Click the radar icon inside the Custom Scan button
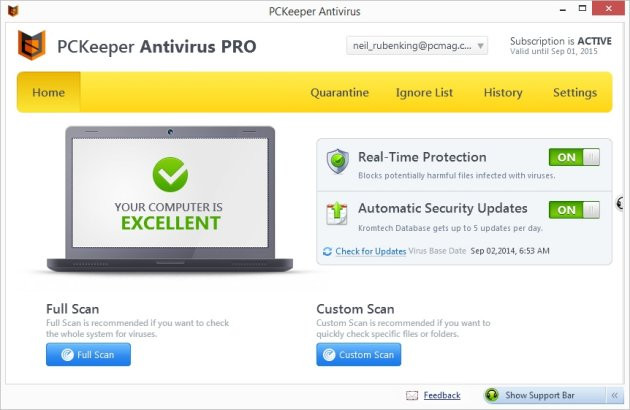The width and height of the screenshot is (630, 410). 329,355
